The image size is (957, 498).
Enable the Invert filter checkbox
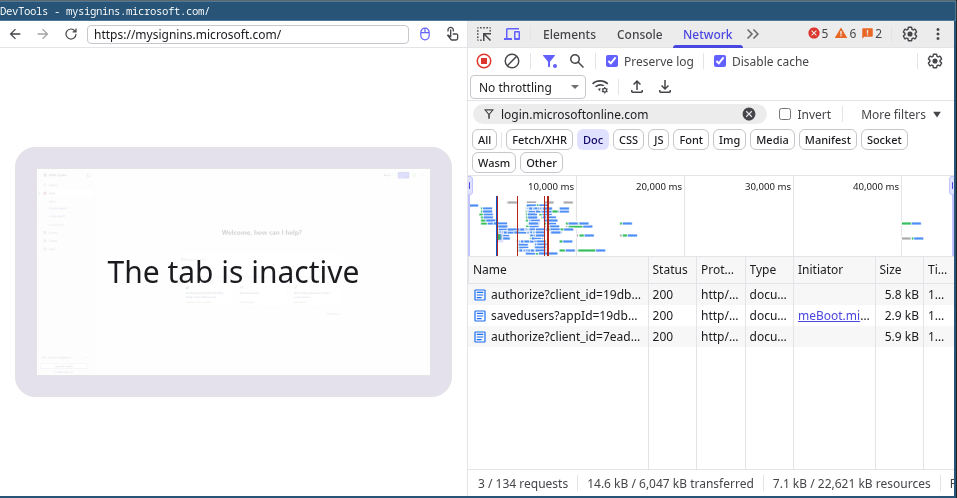tap(785, 114)
